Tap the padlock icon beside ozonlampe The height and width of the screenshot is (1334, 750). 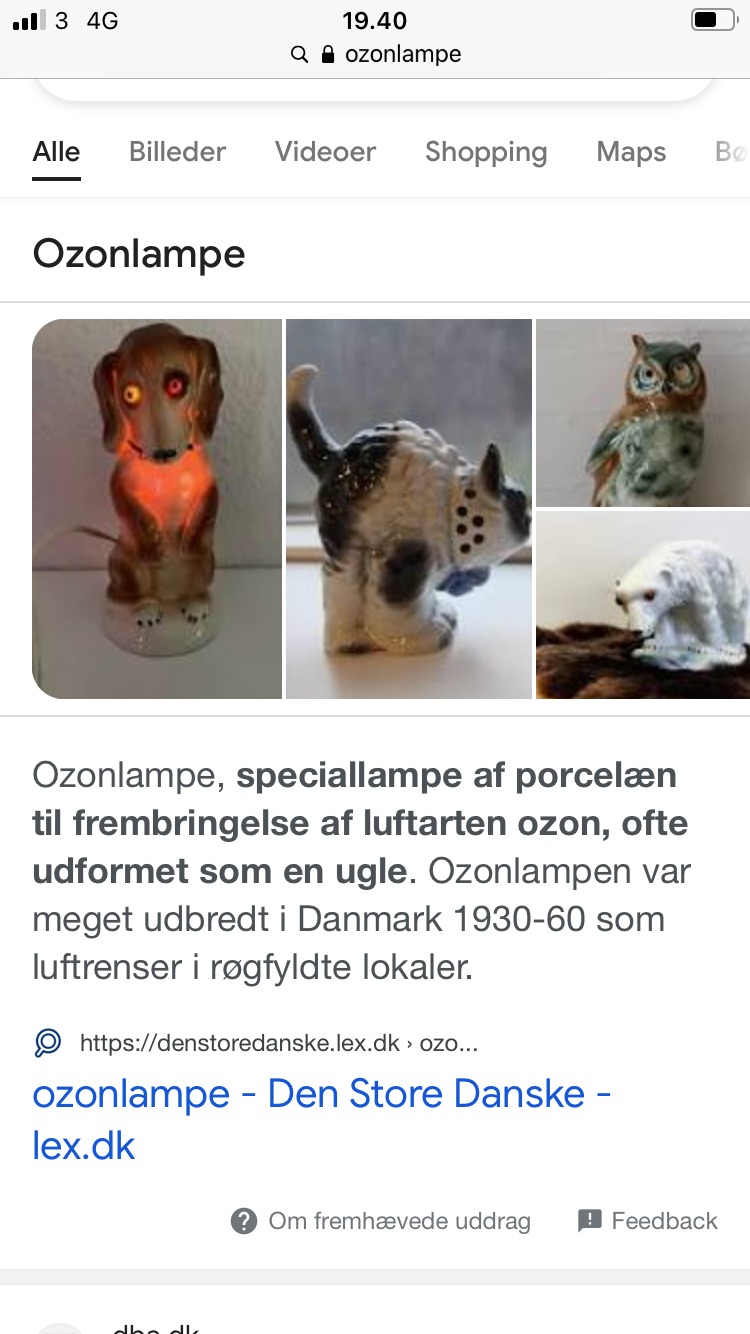coord(327,54)
